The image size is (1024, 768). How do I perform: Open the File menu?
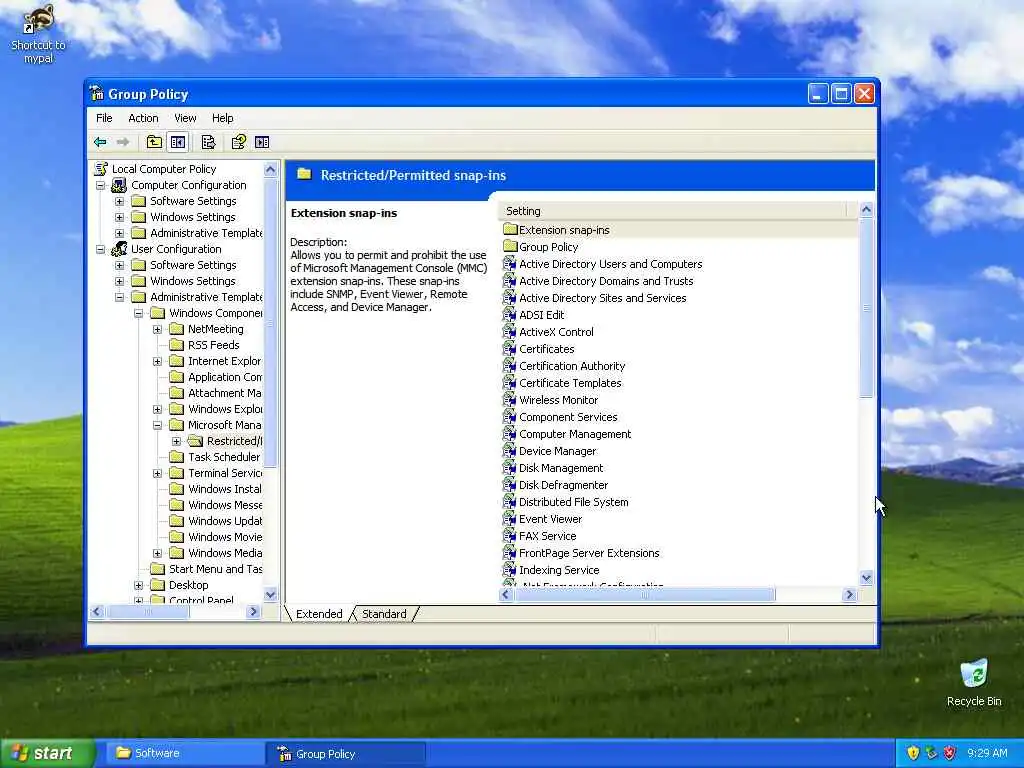pos(104,118)
